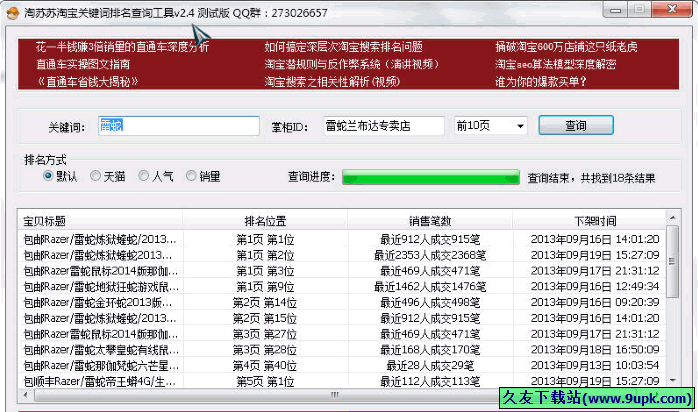This screenshot has height=412, width=698.
Task: Sort by 销售笔数 column header
Action: 430,221
